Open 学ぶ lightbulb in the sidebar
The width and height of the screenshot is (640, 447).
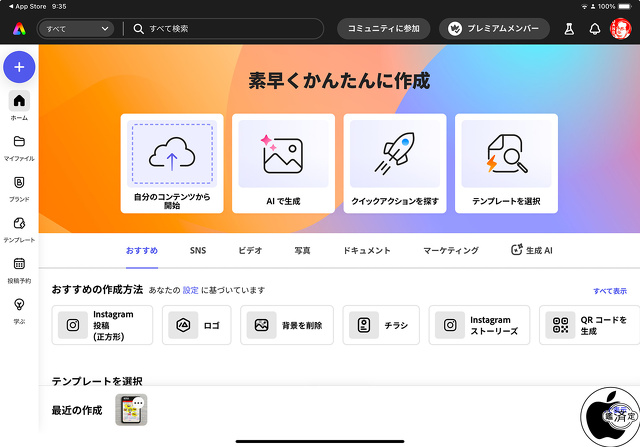(19, 311)
